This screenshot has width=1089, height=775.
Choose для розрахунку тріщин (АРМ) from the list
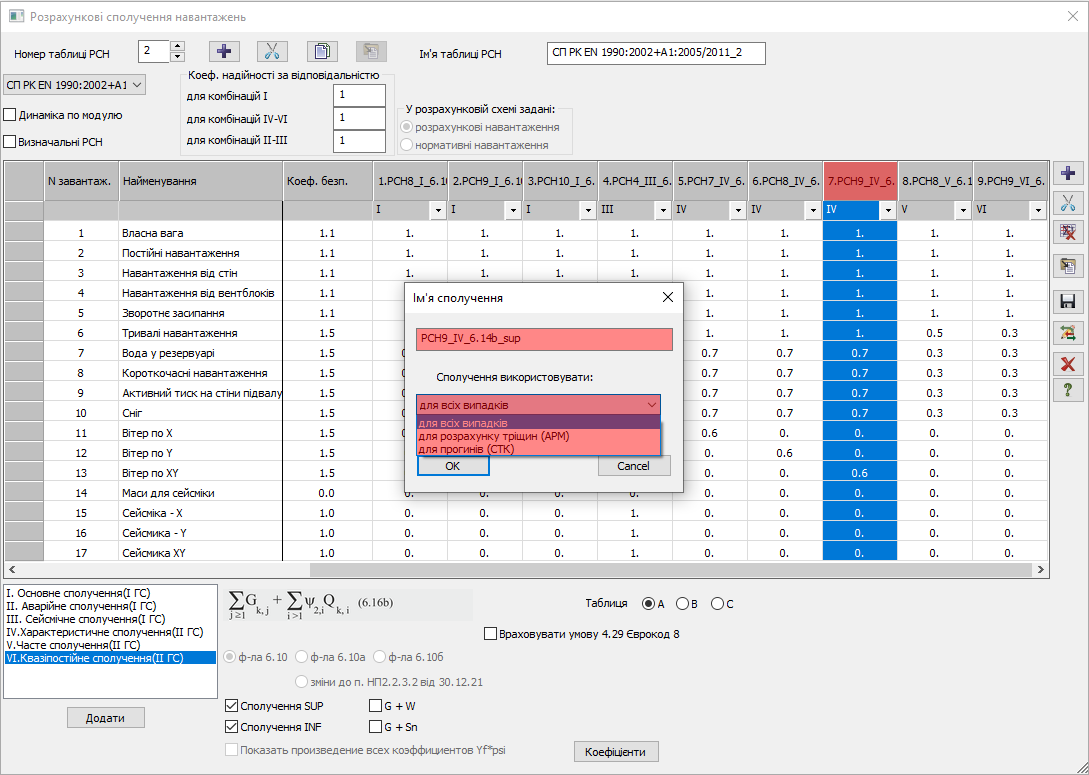pyautogui.click(x=494, y=436)
